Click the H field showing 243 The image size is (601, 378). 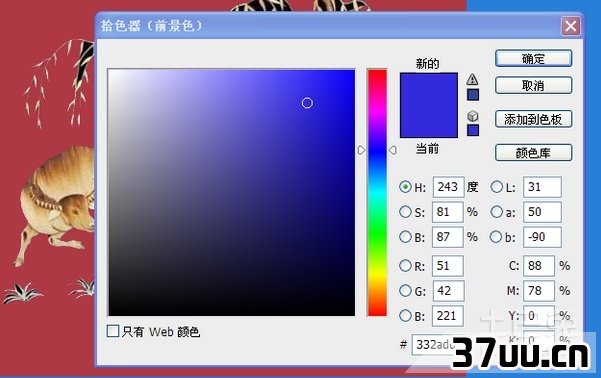(x=448, y=187)
